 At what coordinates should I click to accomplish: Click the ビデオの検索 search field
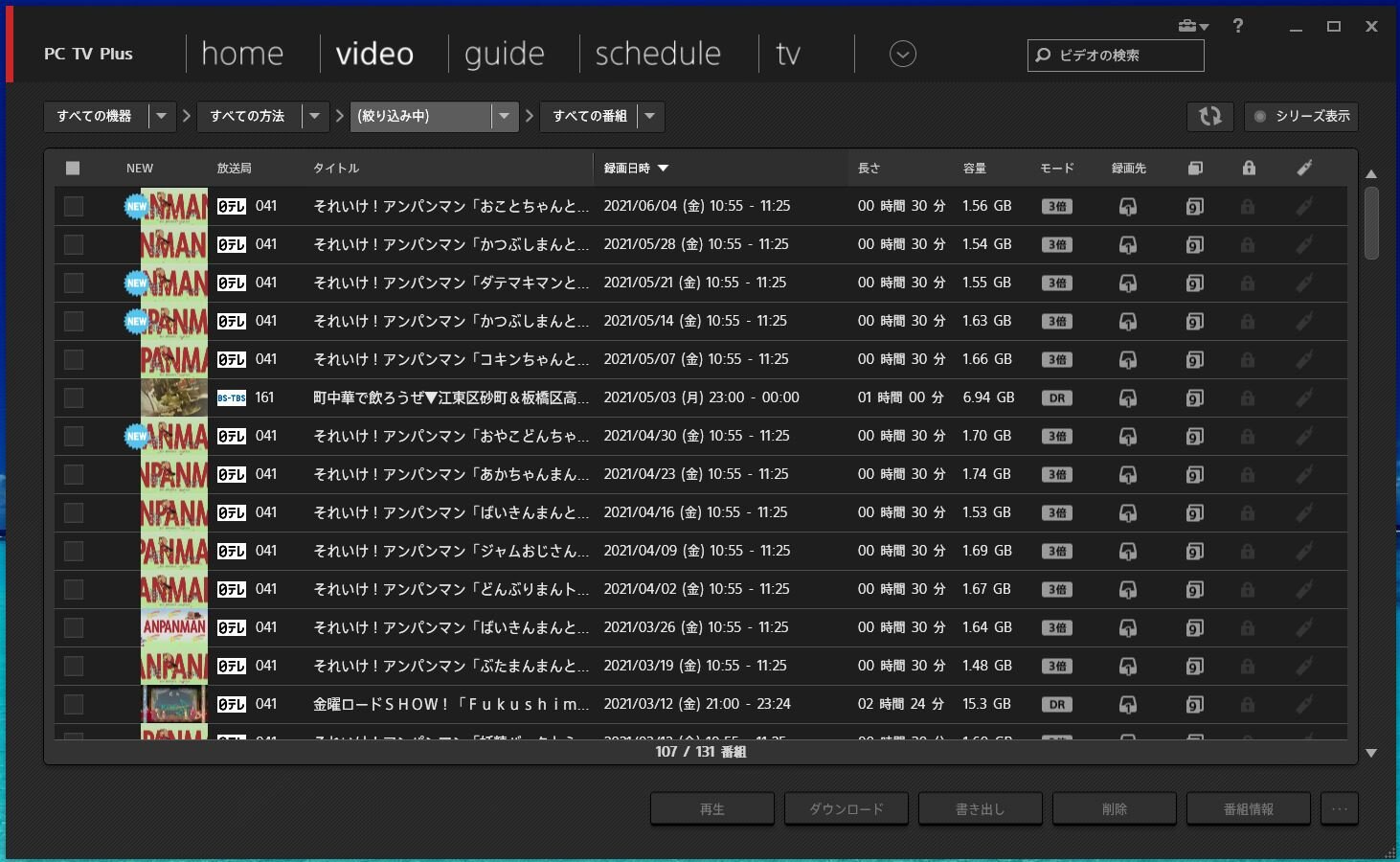tap(1116, 56)
